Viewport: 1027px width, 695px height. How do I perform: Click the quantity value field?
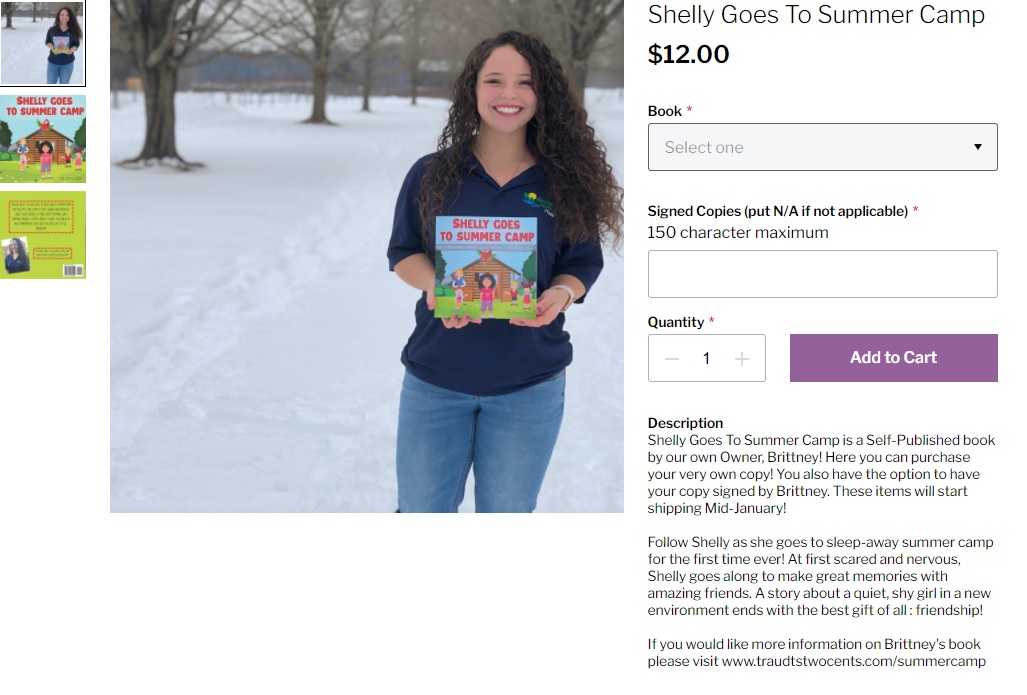(x=706, y=358)
